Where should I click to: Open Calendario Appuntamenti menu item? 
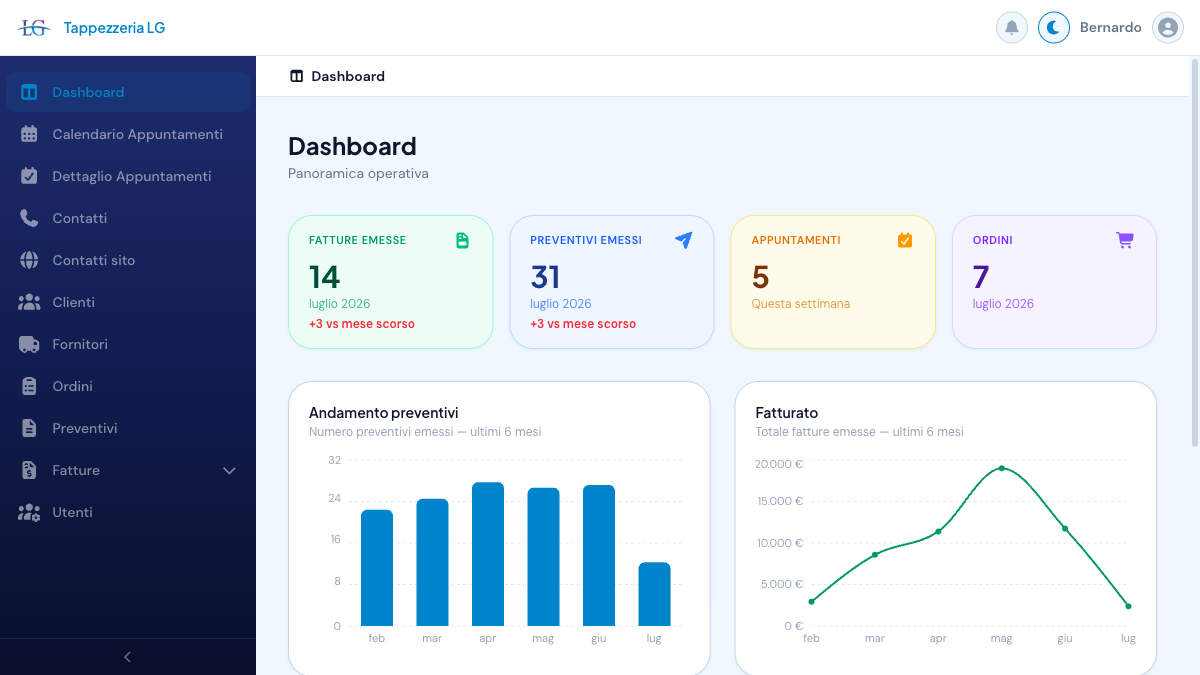[128, 134]
